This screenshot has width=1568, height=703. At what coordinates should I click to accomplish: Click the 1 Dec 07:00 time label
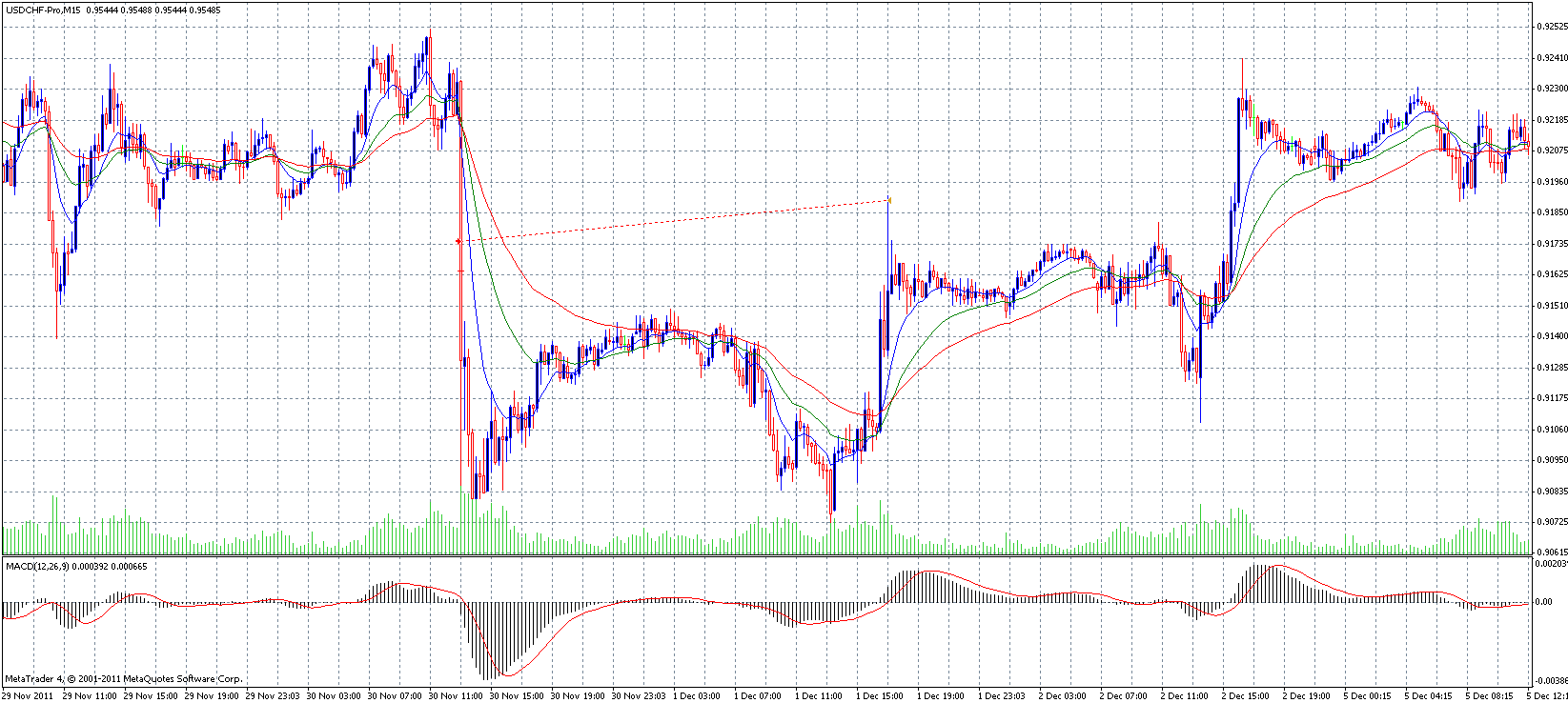click(x=758, y=696)
